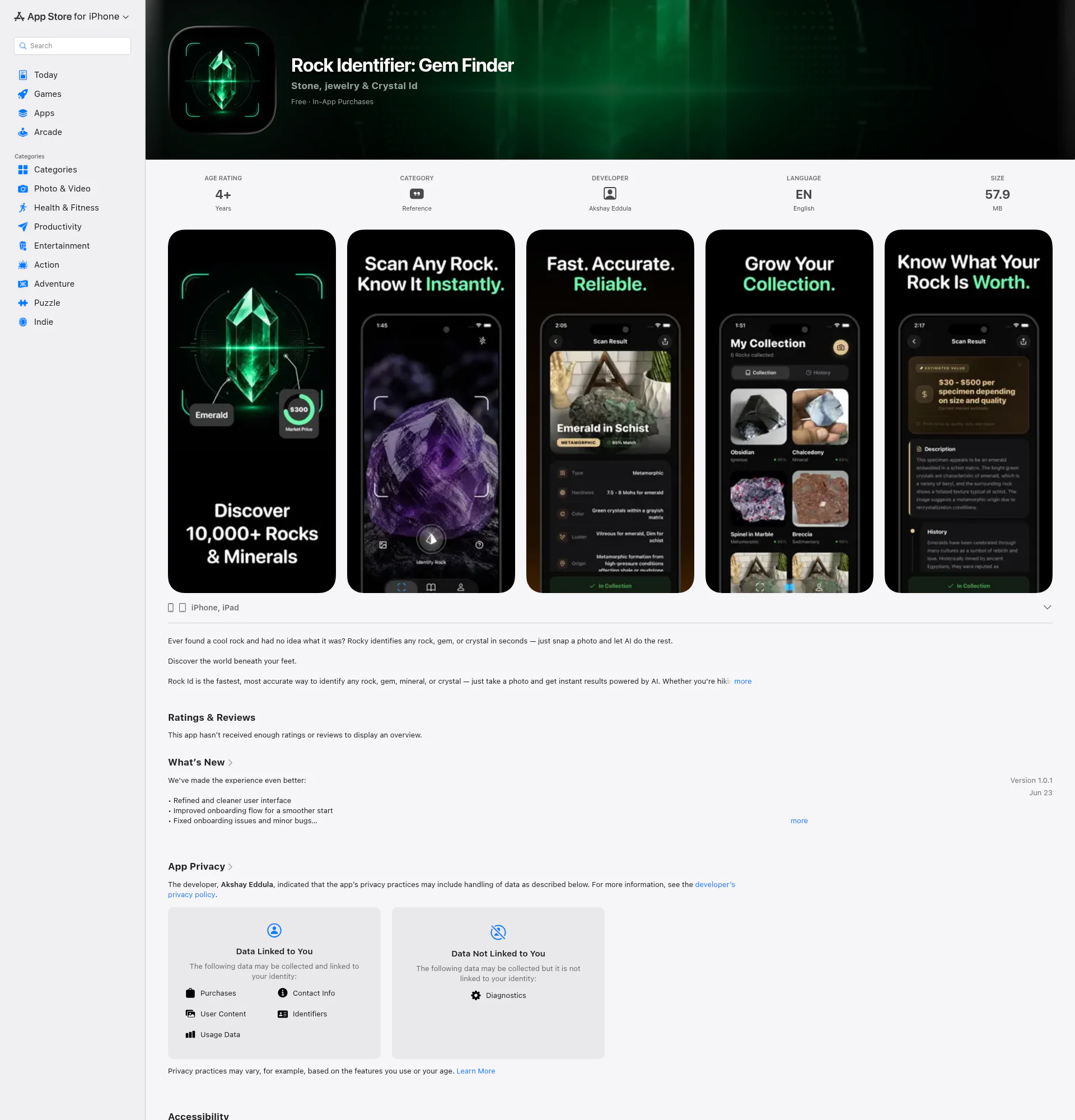Click the developer person icon
The height and width of the screenshot is (1120, 1075).
[x=610, y=194]
